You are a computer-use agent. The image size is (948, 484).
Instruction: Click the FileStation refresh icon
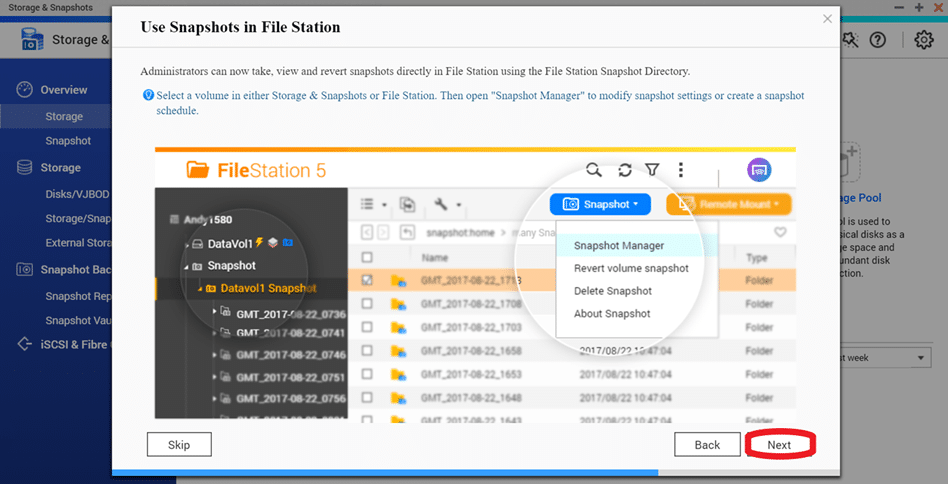point(625,170)
